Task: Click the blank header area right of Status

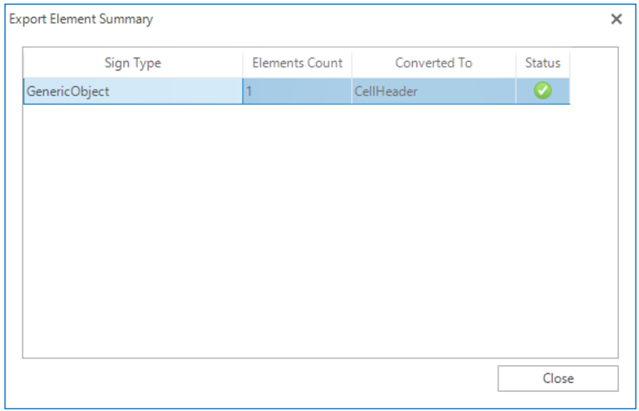Action: [x=593, y=63]
